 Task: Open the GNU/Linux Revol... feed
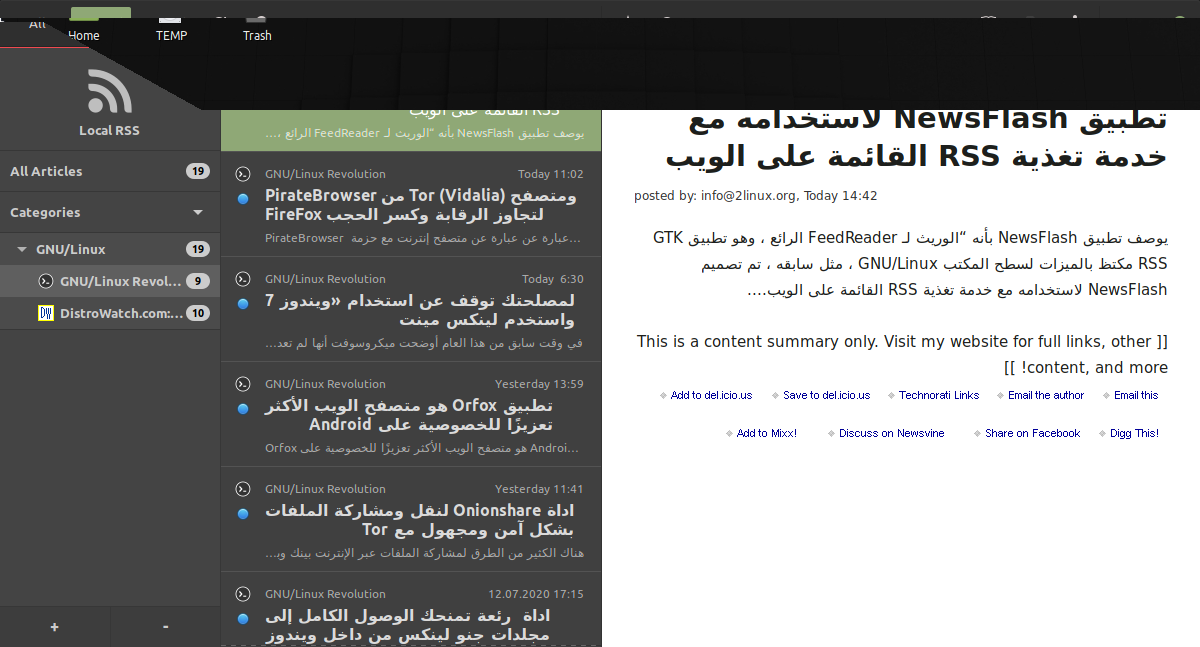click(x=110, y=281)
